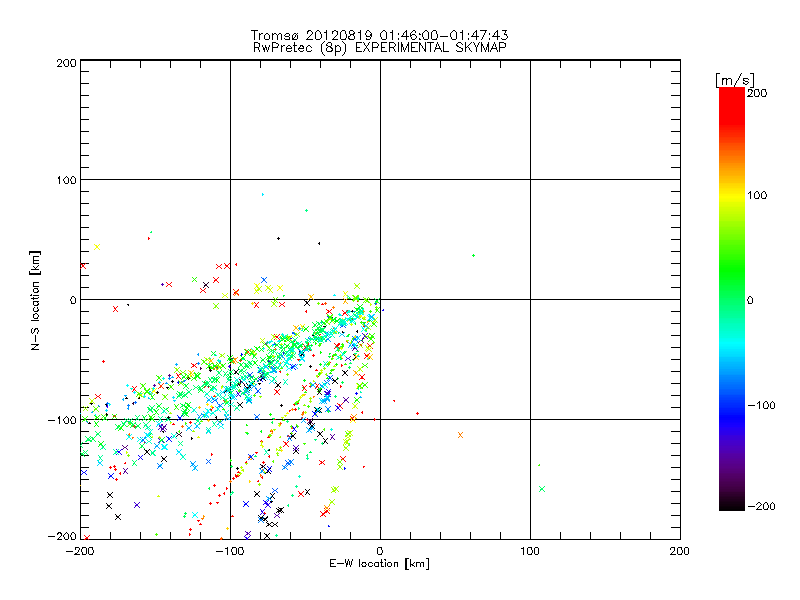Click the y-axis '-100' tick label
Screen dimensions: 800x600
62,420
